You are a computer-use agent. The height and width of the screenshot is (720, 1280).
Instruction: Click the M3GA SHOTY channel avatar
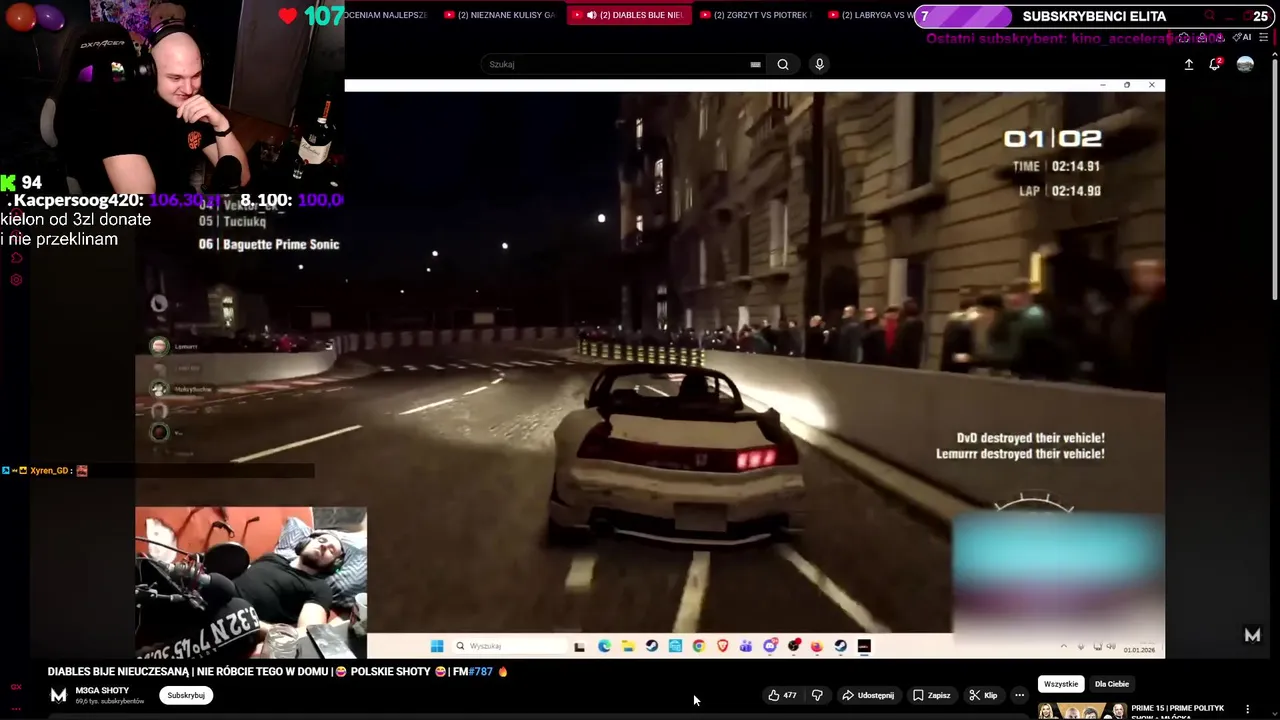pyautogui.click(x=59, y=695)
